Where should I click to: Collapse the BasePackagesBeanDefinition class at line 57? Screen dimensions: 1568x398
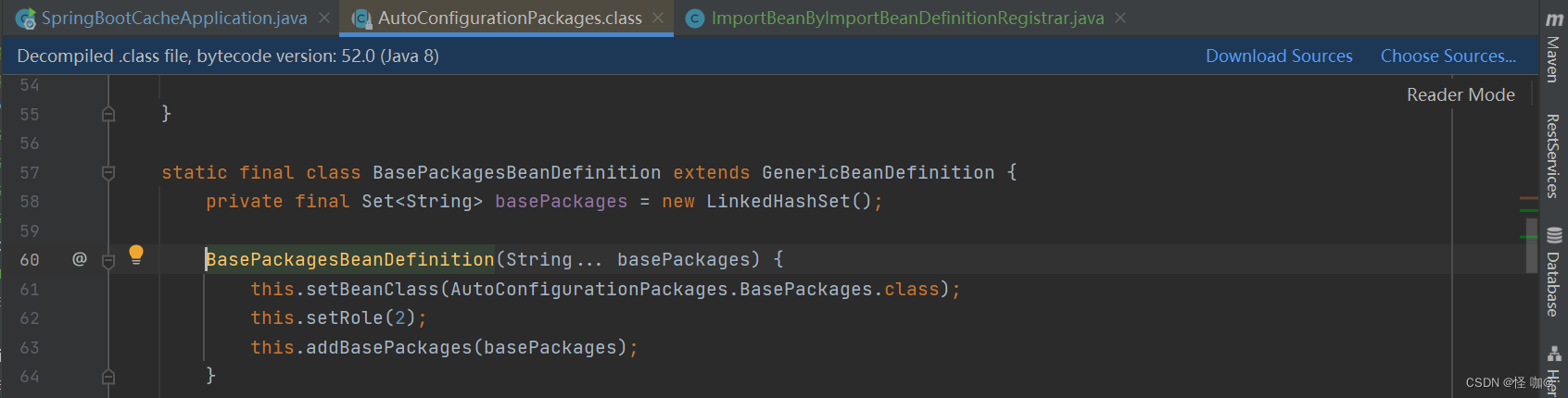(108, 172)
